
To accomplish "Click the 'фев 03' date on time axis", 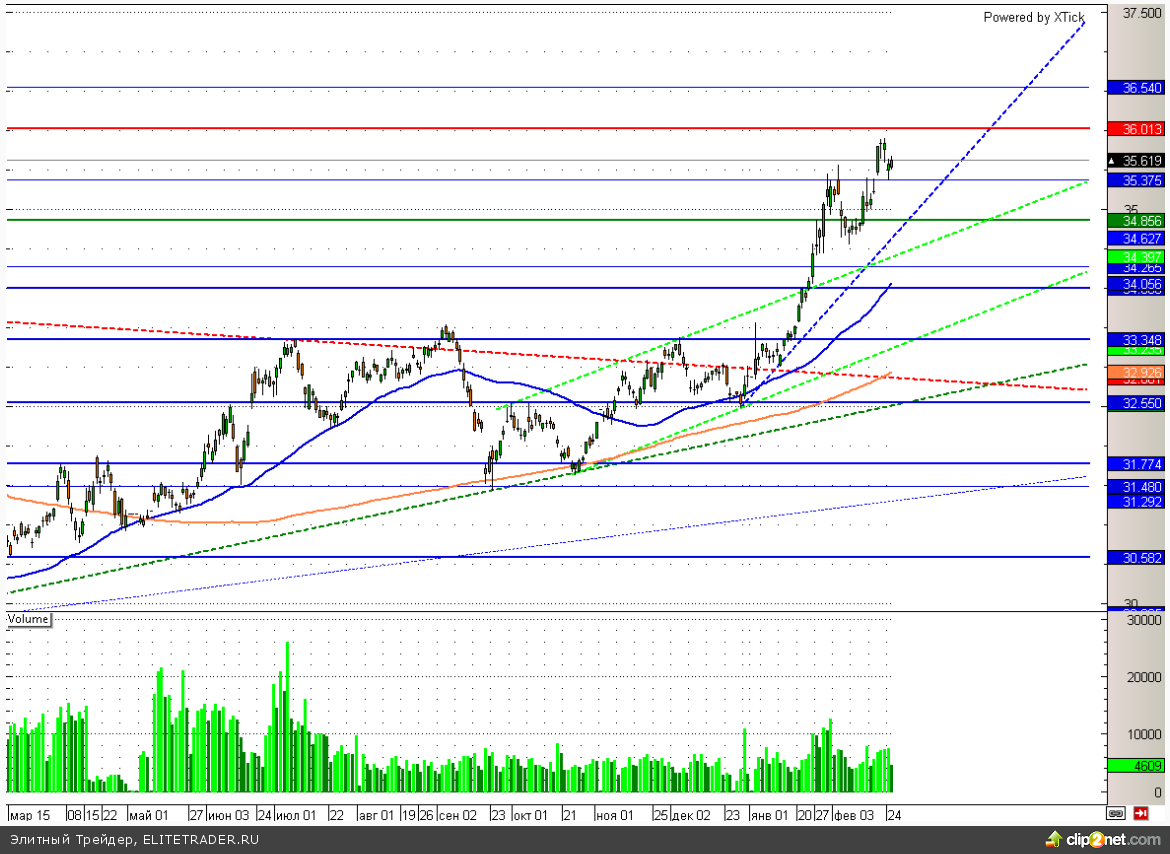I will pos(855,815).
